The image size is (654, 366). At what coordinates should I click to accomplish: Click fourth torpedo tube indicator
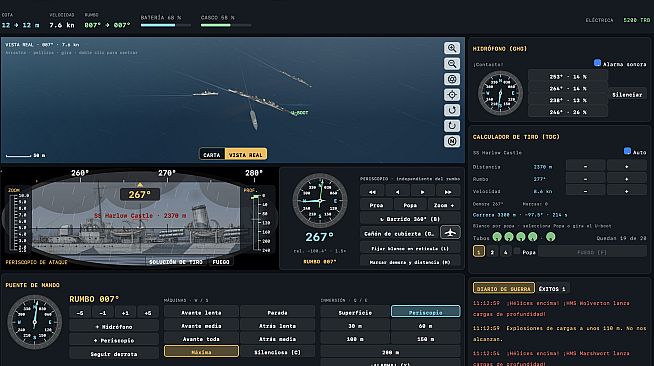[533, 237]
